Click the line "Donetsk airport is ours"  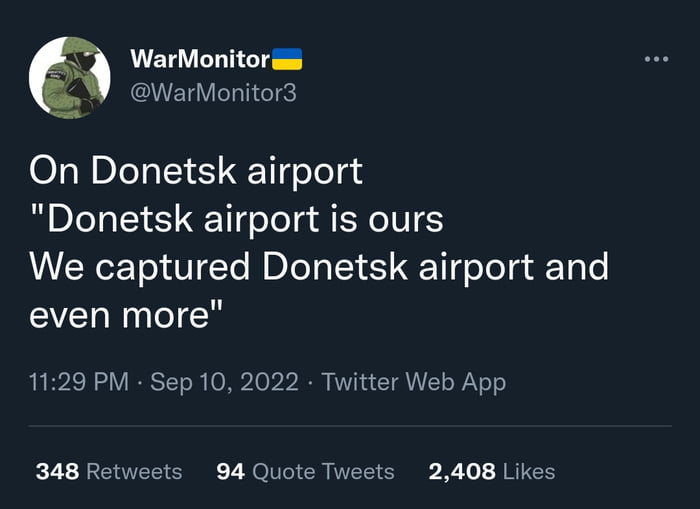(237, 219)
